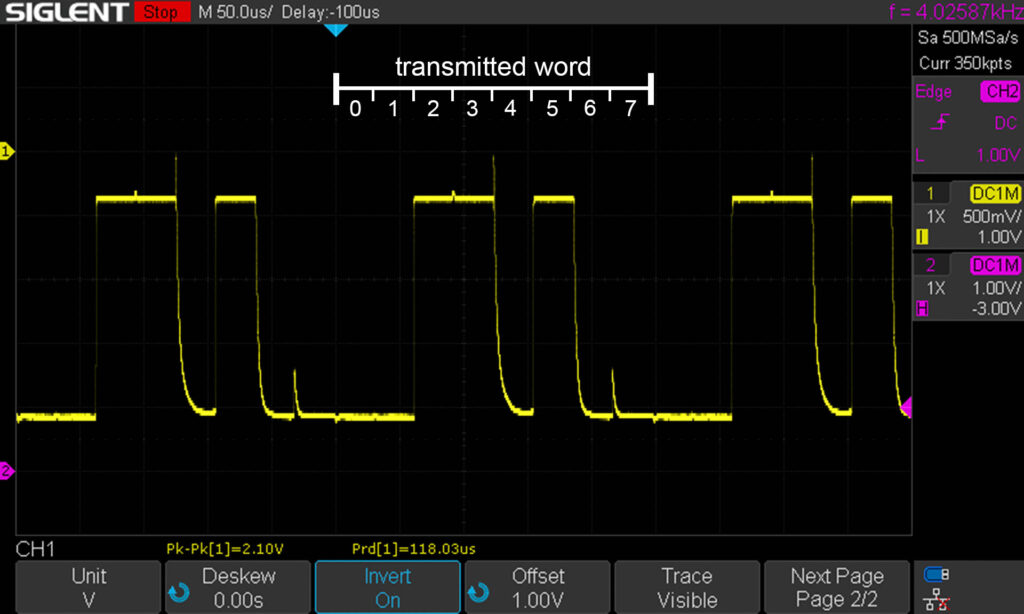
Task: Click the Sa 500MSa/s sample rate
Action: tap(967, 38)
